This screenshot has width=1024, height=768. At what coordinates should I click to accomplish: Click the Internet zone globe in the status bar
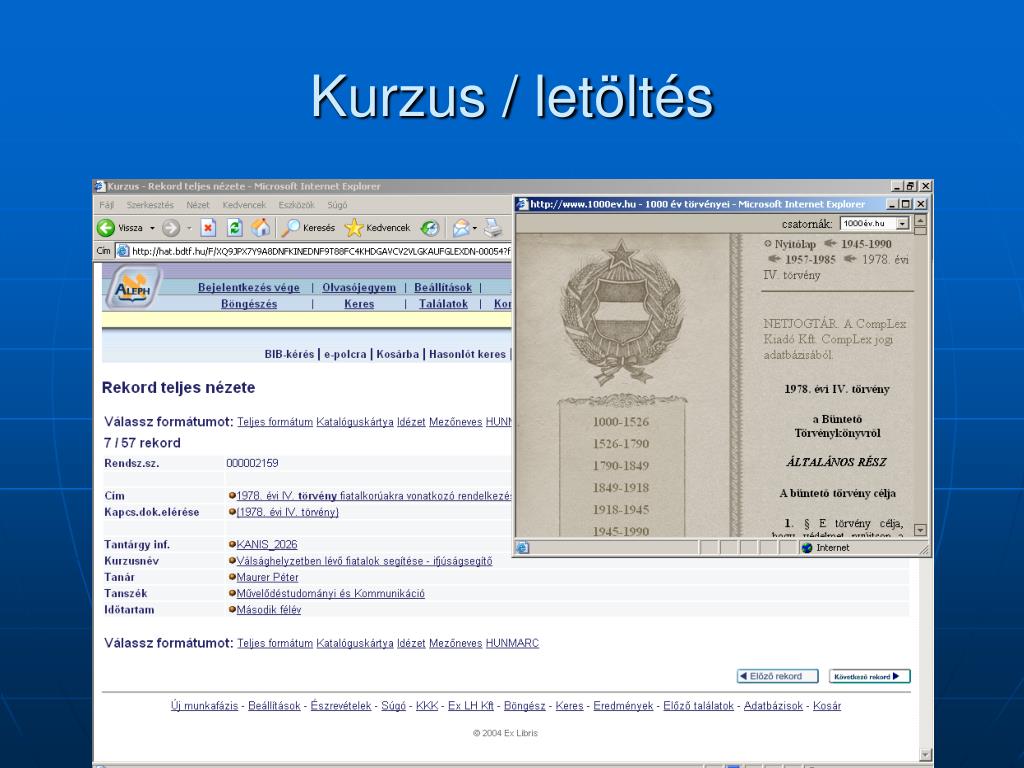pos(807,548)
